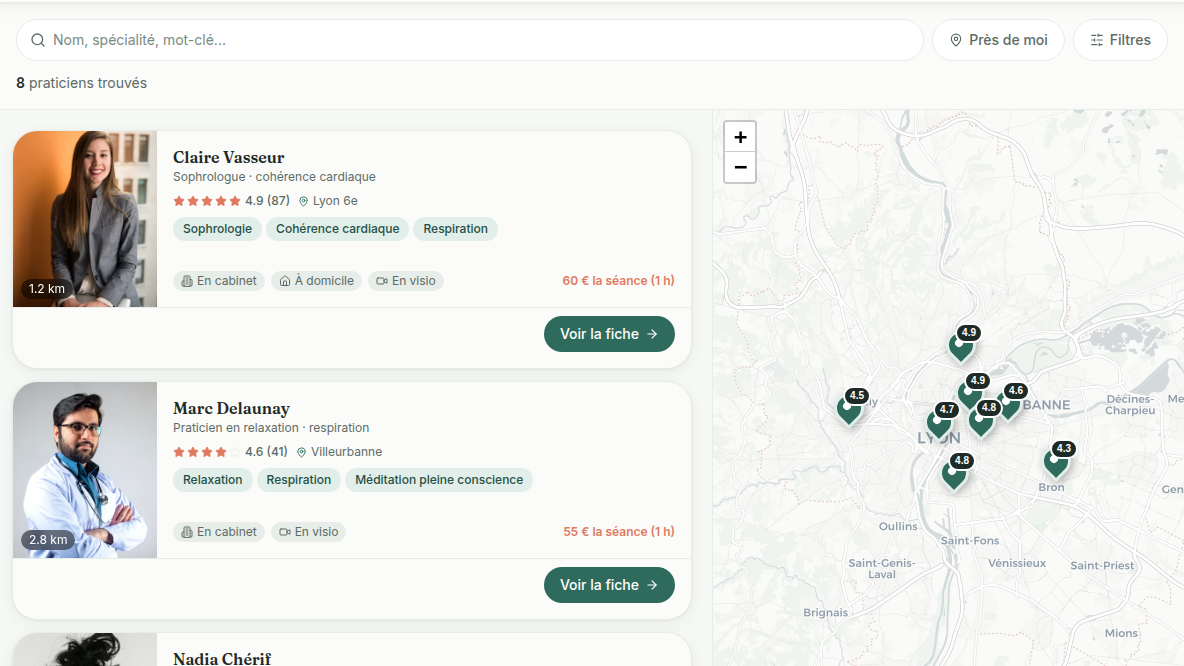The height and width of the screenshot is (666, 1184).
Task: Click the 2.8 km distance badge
Action: point(48,539)
